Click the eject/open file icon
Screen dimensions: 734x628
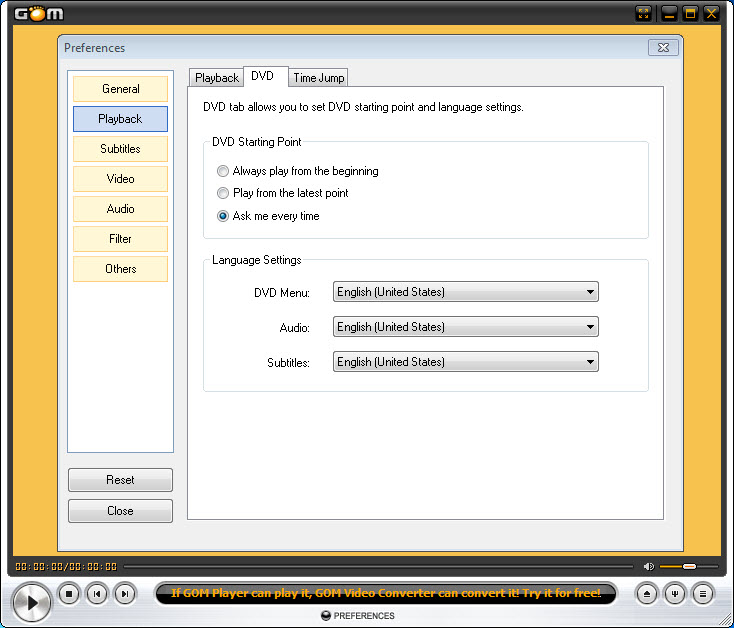pos(647,594)
